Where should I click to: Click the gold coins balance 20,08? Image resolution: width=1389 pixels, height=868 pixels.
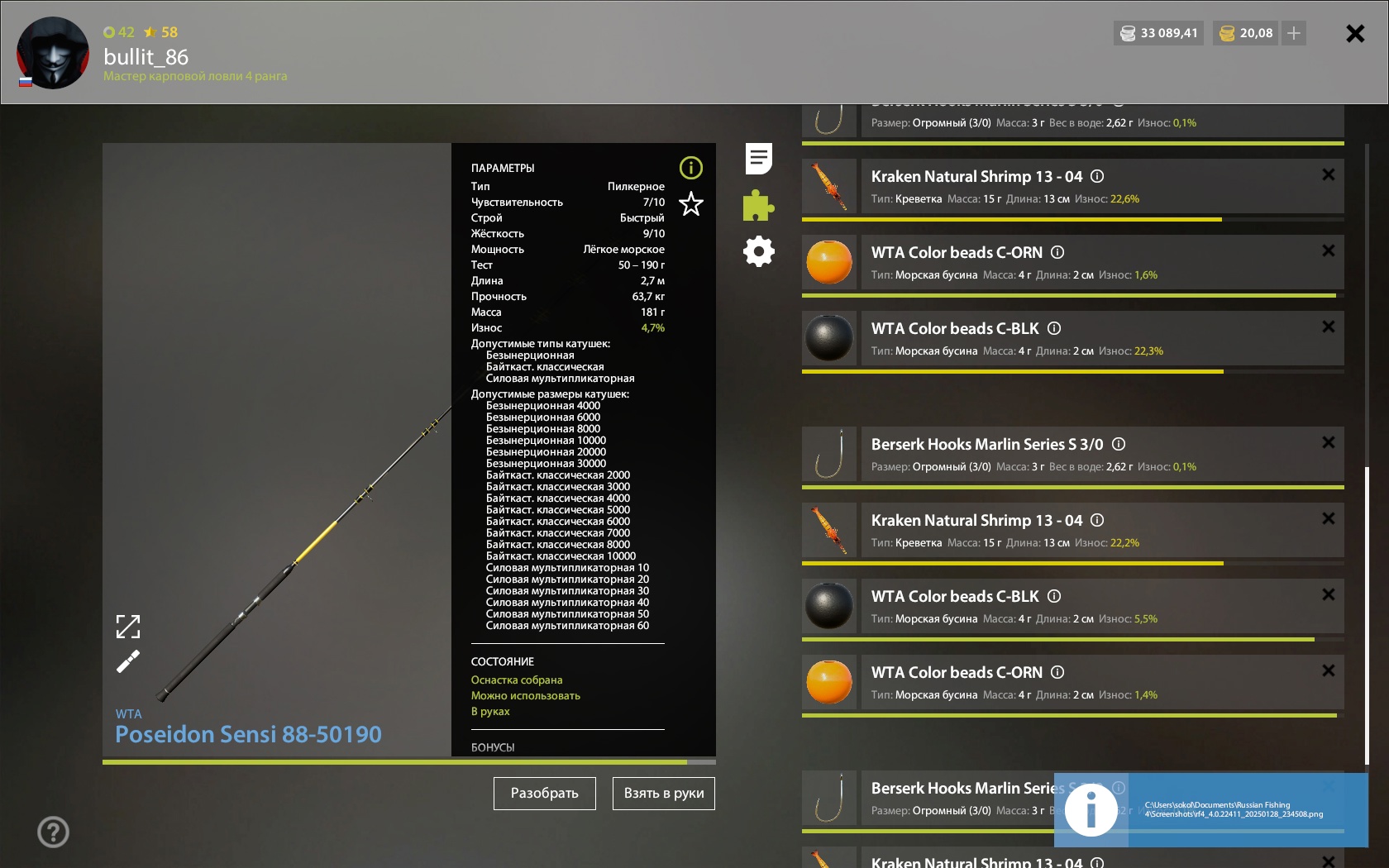[x=1245, y=33]
